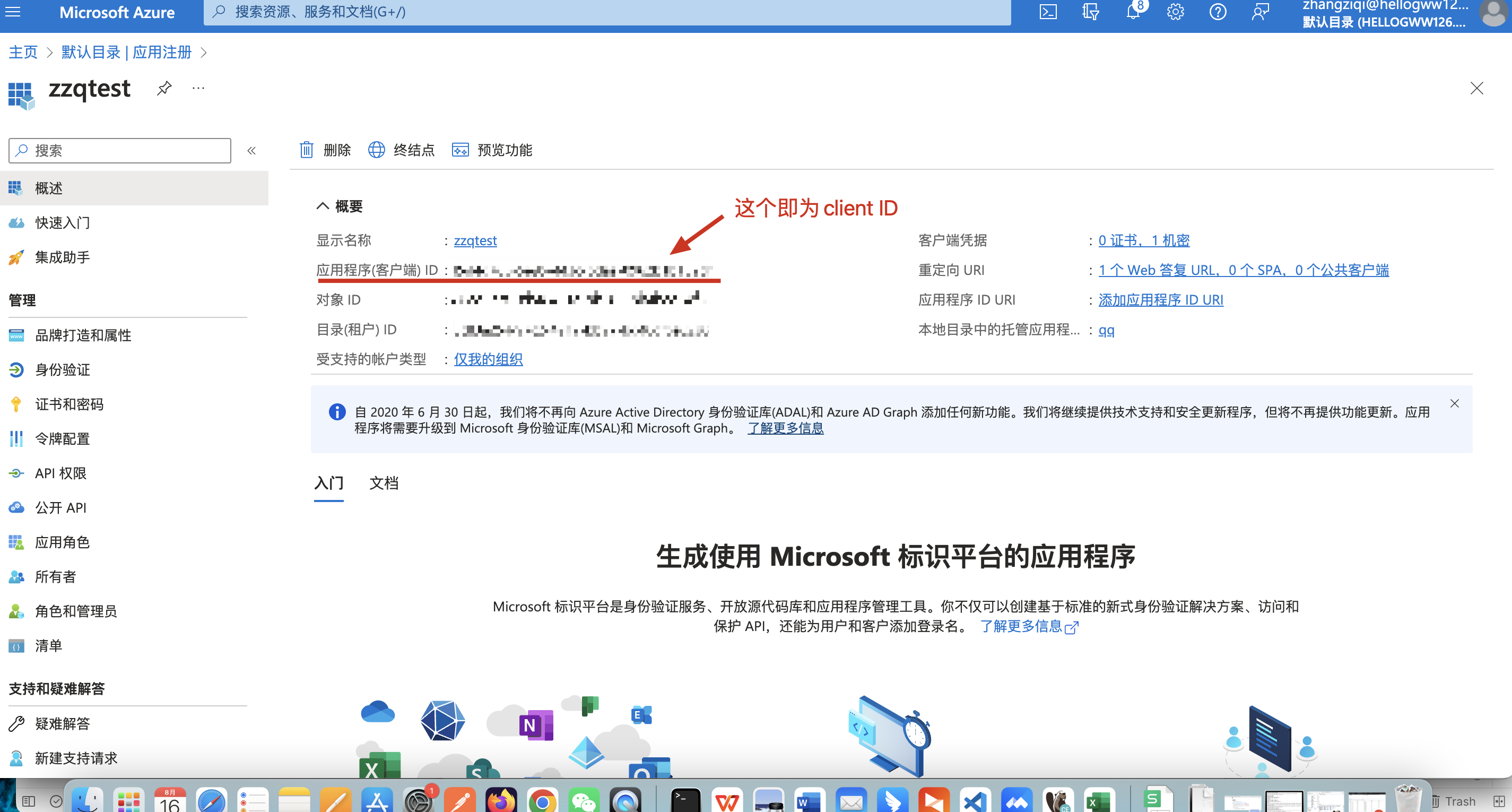Viewport: 1512px width, 812px height.
Task: Open the redirect URI link
Action: click(1244, 270)
